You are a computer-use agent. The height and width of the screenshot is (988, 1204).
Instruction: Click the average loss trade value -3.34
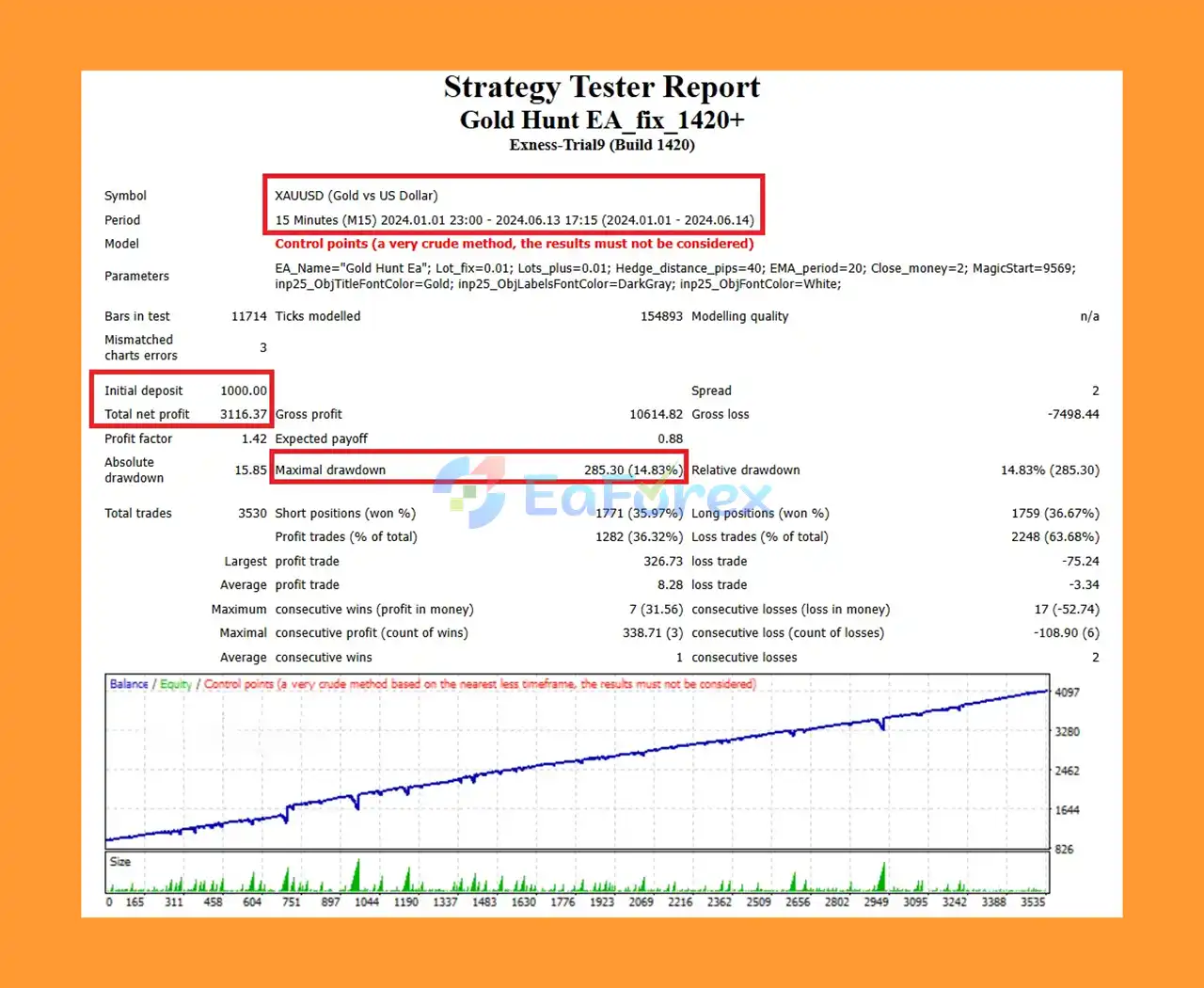(1085, 584)
